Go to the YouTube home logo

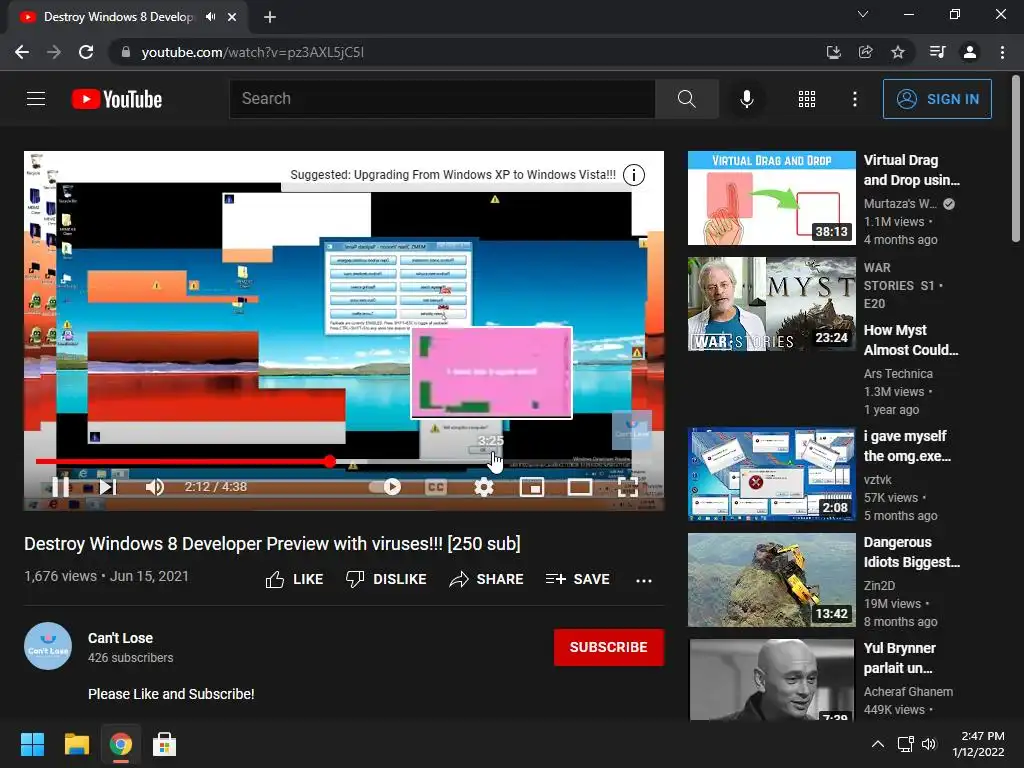(117, 99)
